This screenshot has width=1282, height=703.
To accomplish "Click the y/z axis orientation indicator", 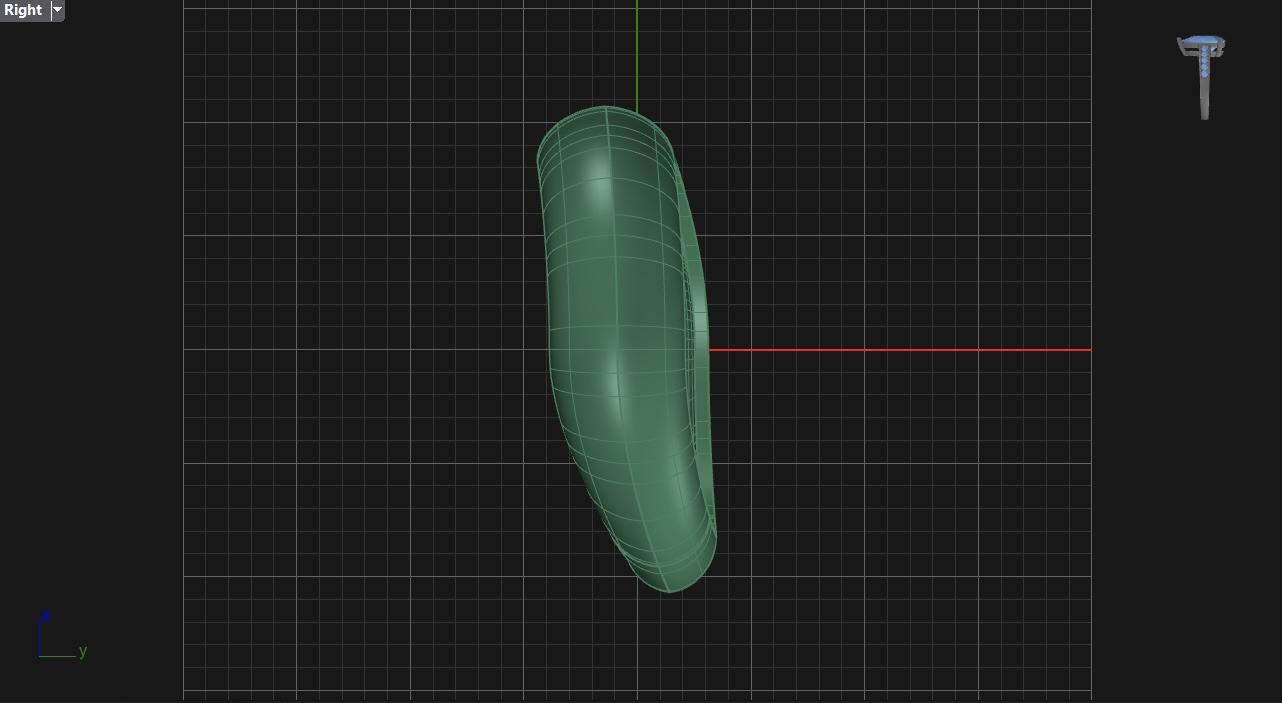I will (x=62, y=635).
